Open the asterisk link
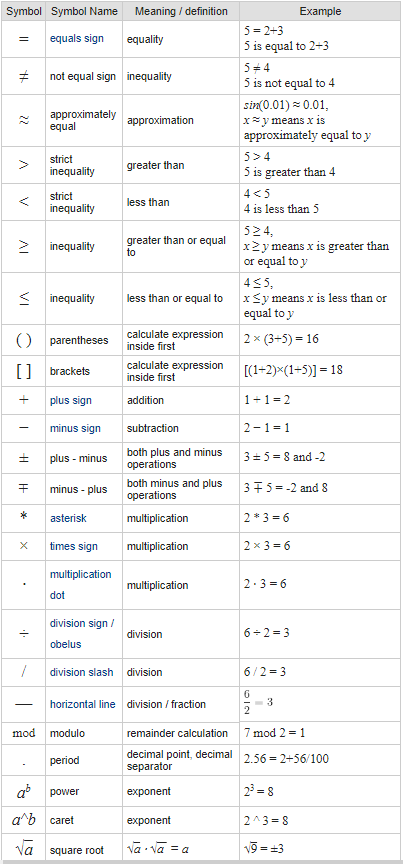403x864 pixels. coord(68,519)
